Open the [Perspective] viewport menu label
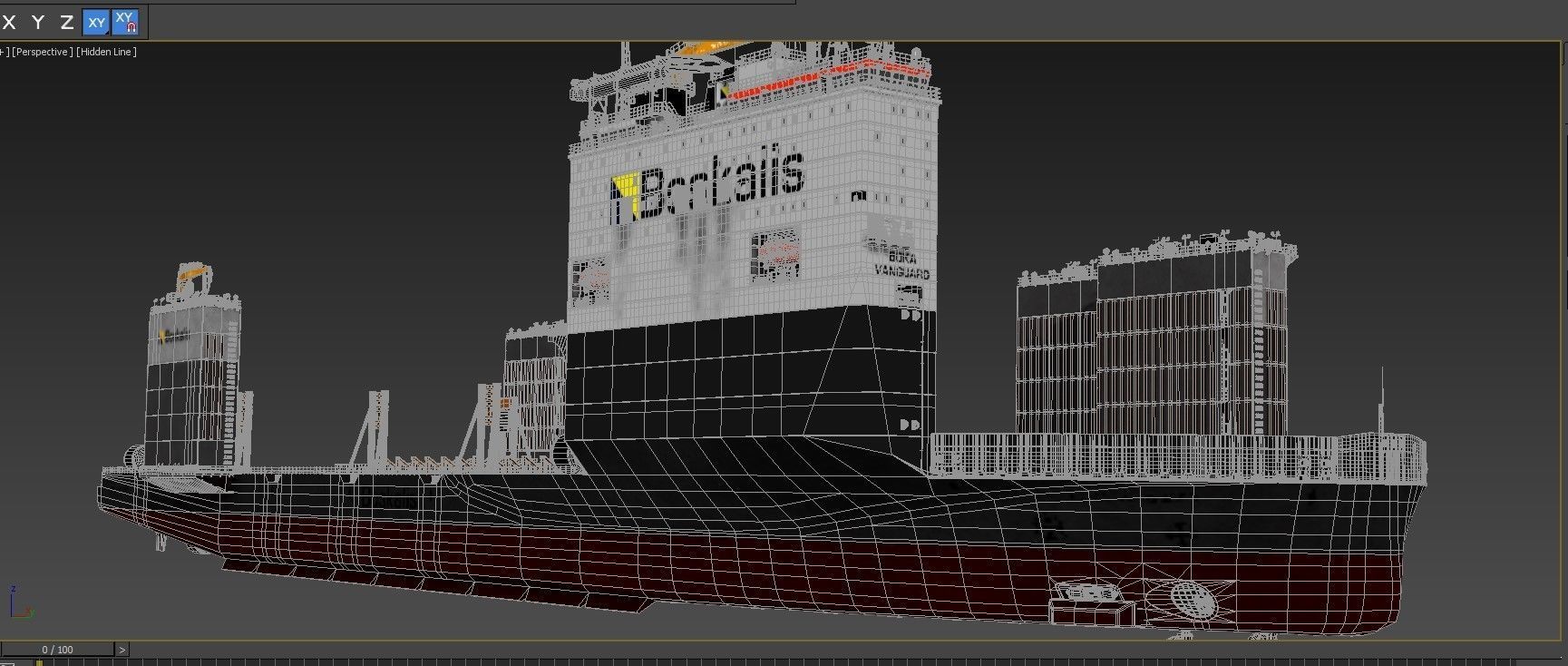 (x=42, y=52)
